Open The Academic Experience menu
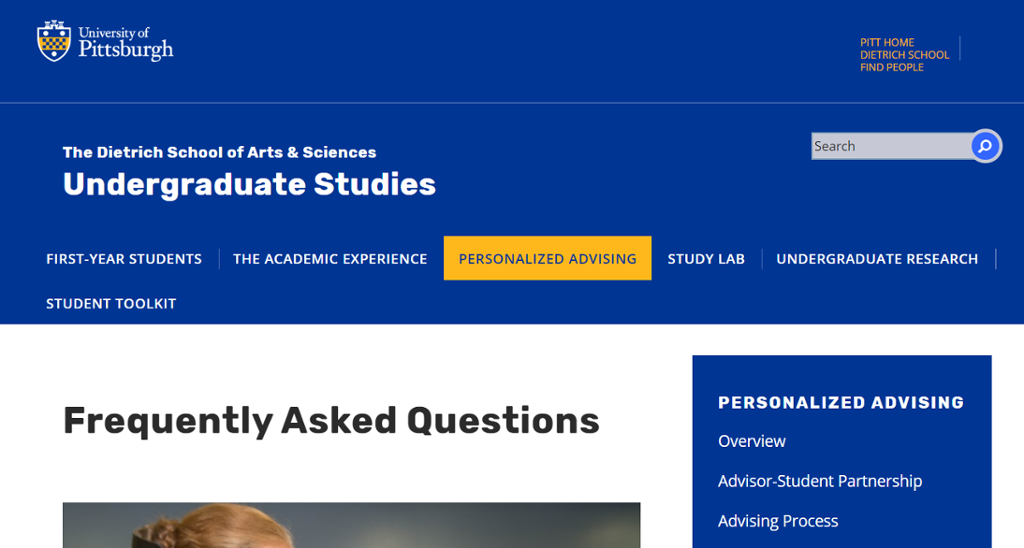 click(x=330, y=259)
